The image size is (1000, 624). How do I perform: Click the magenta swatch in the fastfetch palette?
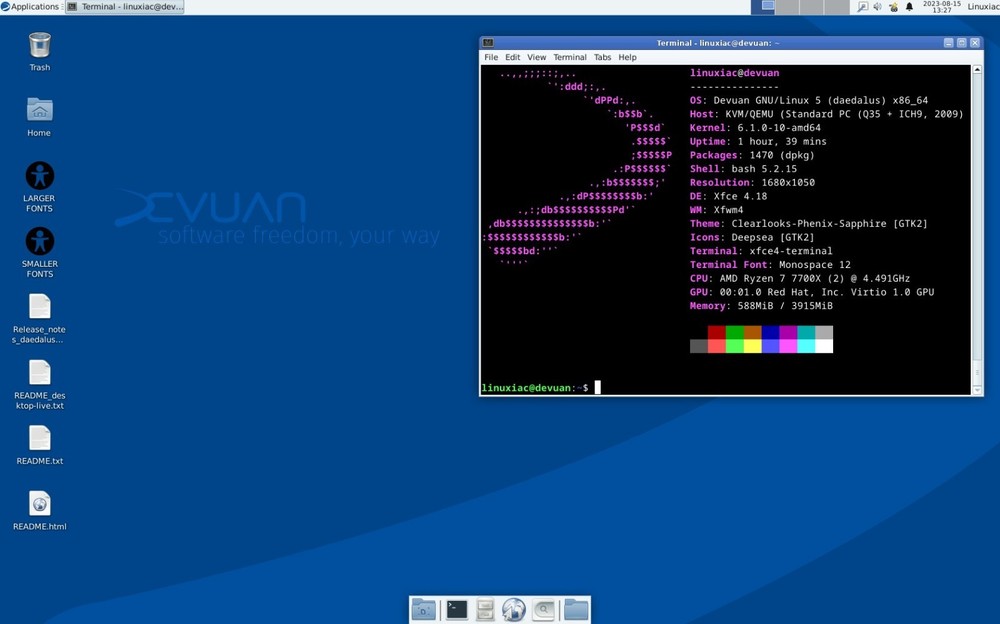coord(787,334)
